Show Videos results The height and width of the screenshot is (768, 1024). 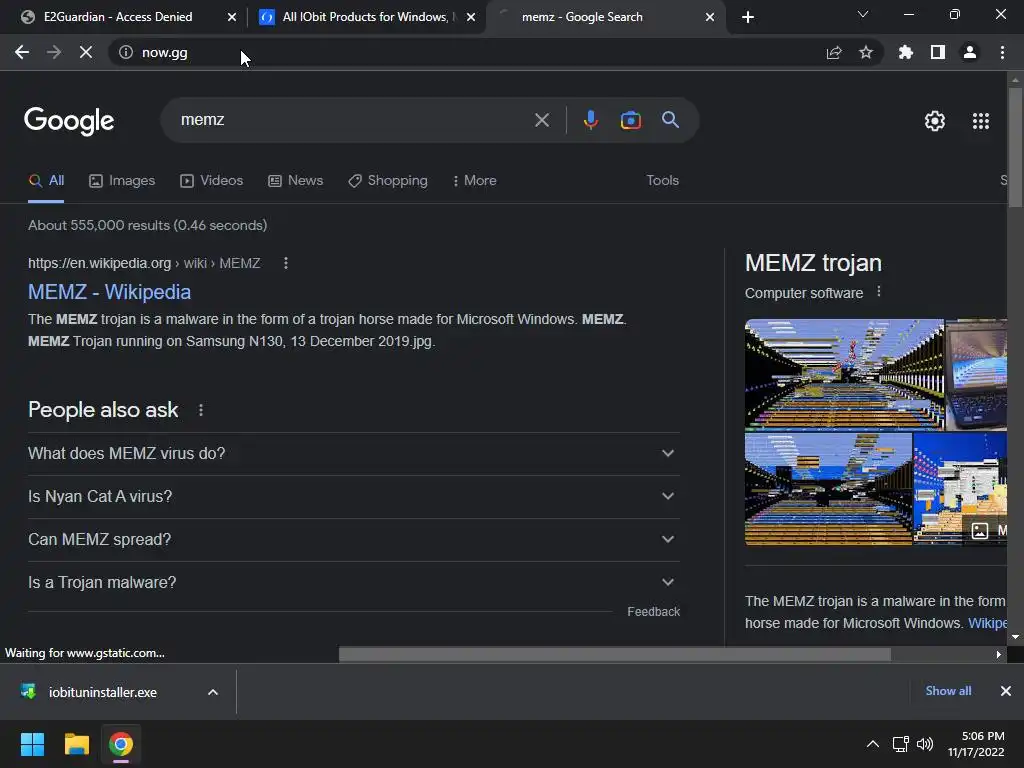pos(212,181)
